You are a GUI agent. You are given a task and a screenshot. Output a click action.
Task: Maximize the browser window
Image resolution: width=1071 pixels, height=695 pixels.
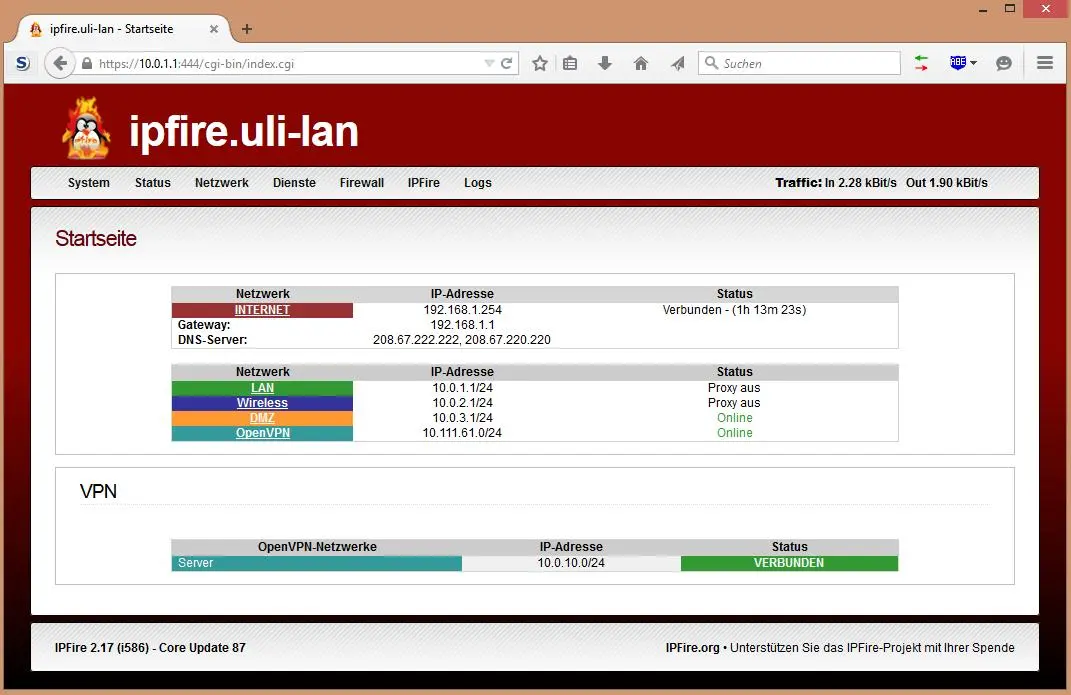pos(1010,9)
